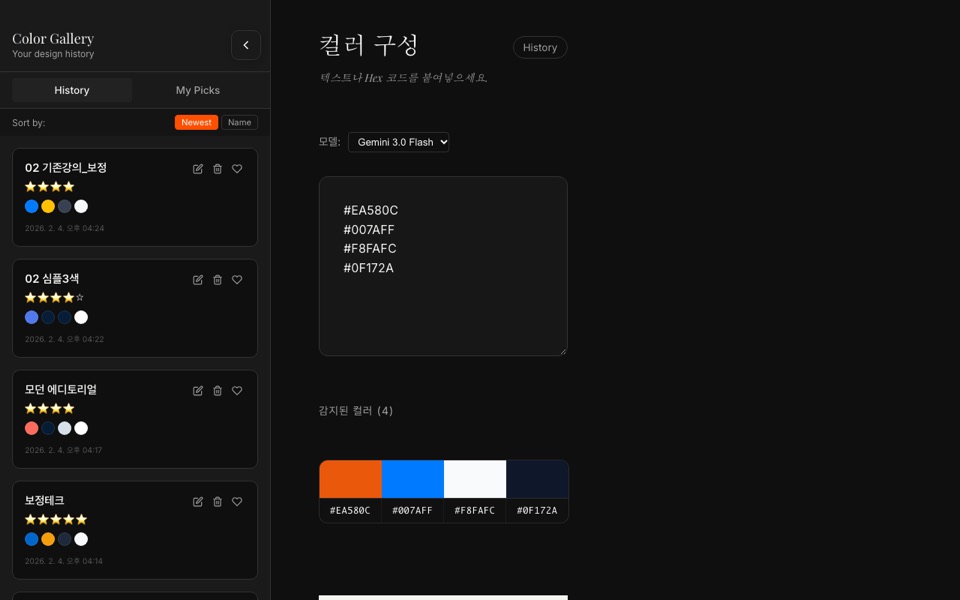This screenshot has width=960, height=600.
Task: Click the Color Gallery title
Action: [x=53, y=39]
